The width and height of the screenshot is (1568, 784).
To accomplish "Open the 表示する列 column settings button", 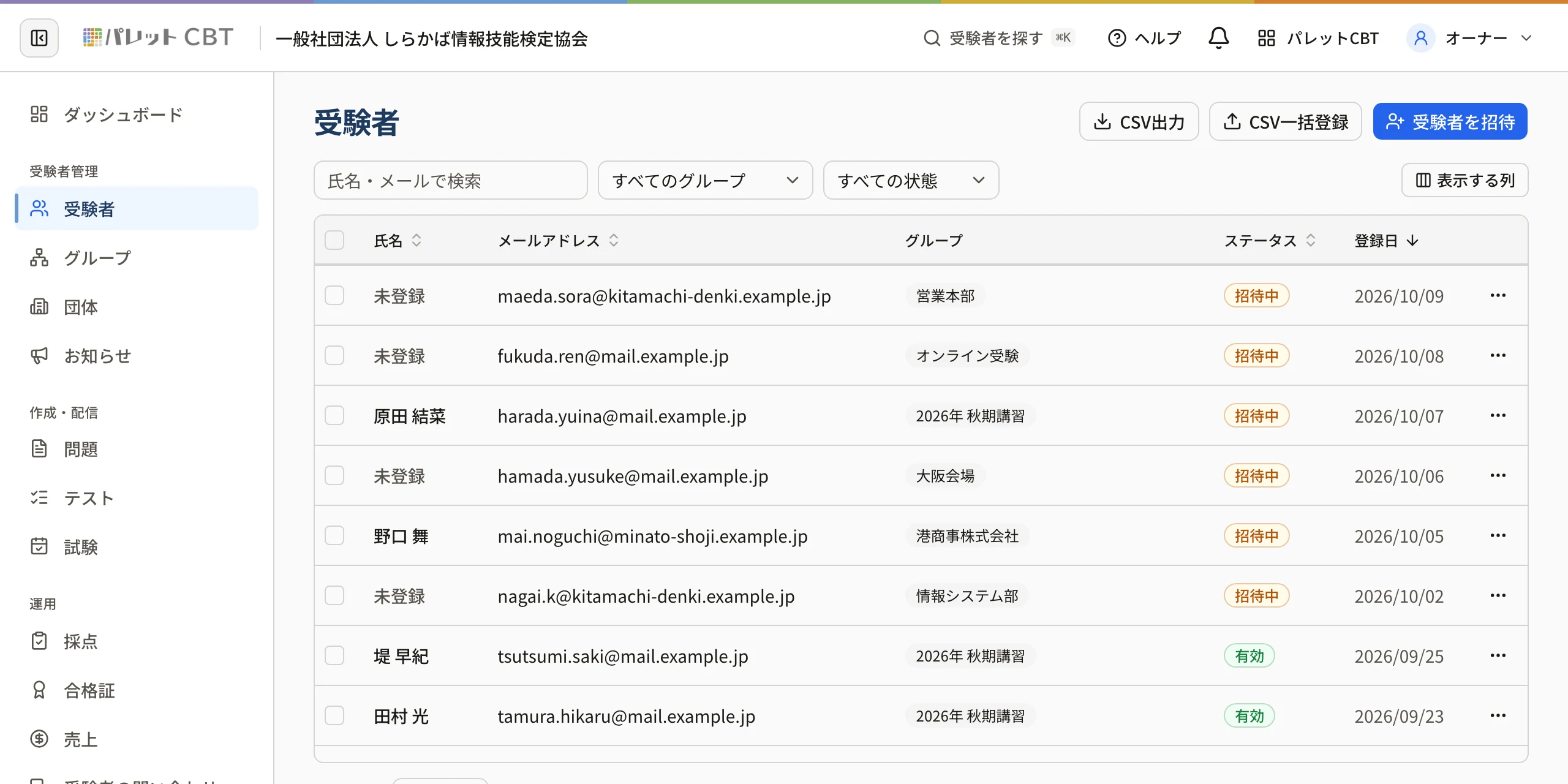I will (1464, 181).
